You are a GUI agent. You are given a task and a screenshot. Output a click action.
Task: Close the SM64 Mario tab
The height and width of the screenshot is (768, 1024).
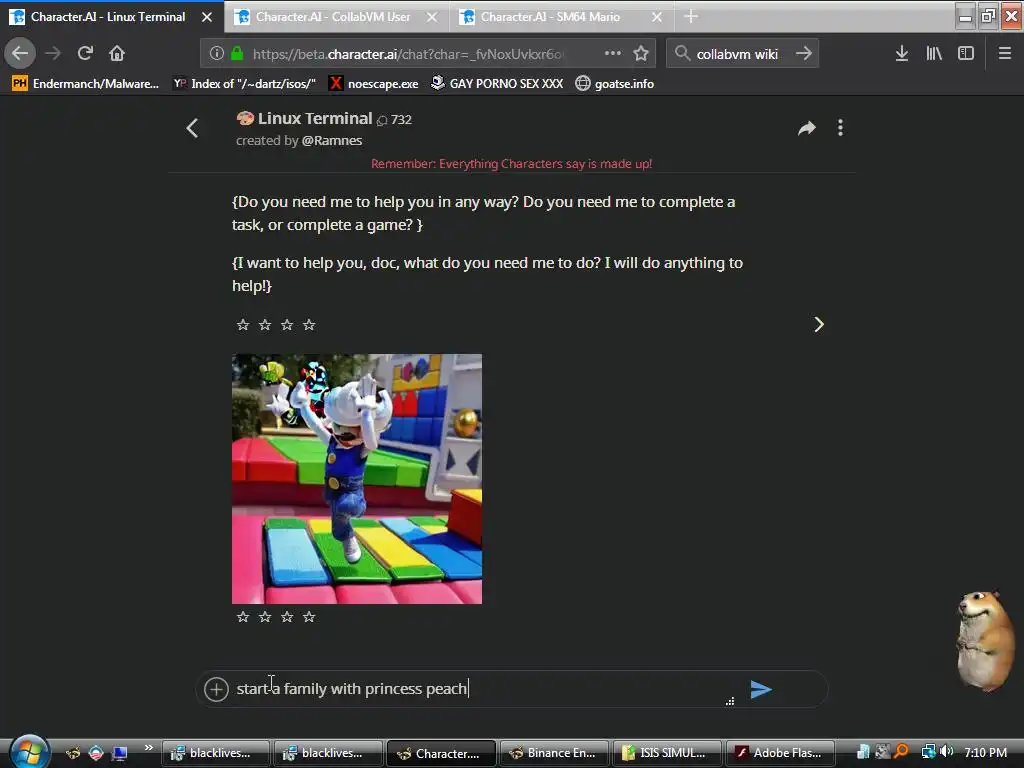click(657, 17)
